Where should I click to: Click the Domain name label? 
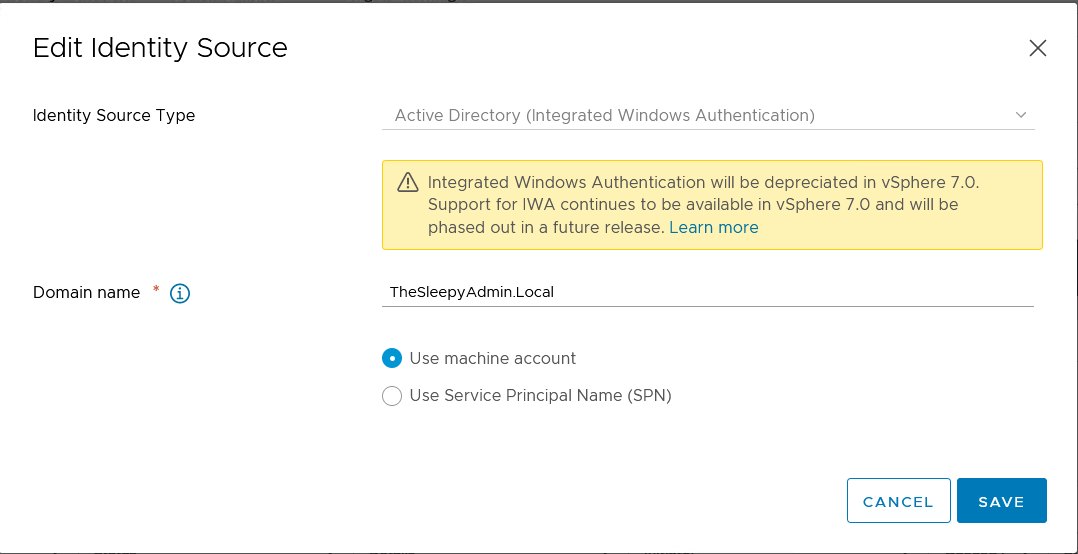(87, 292)
